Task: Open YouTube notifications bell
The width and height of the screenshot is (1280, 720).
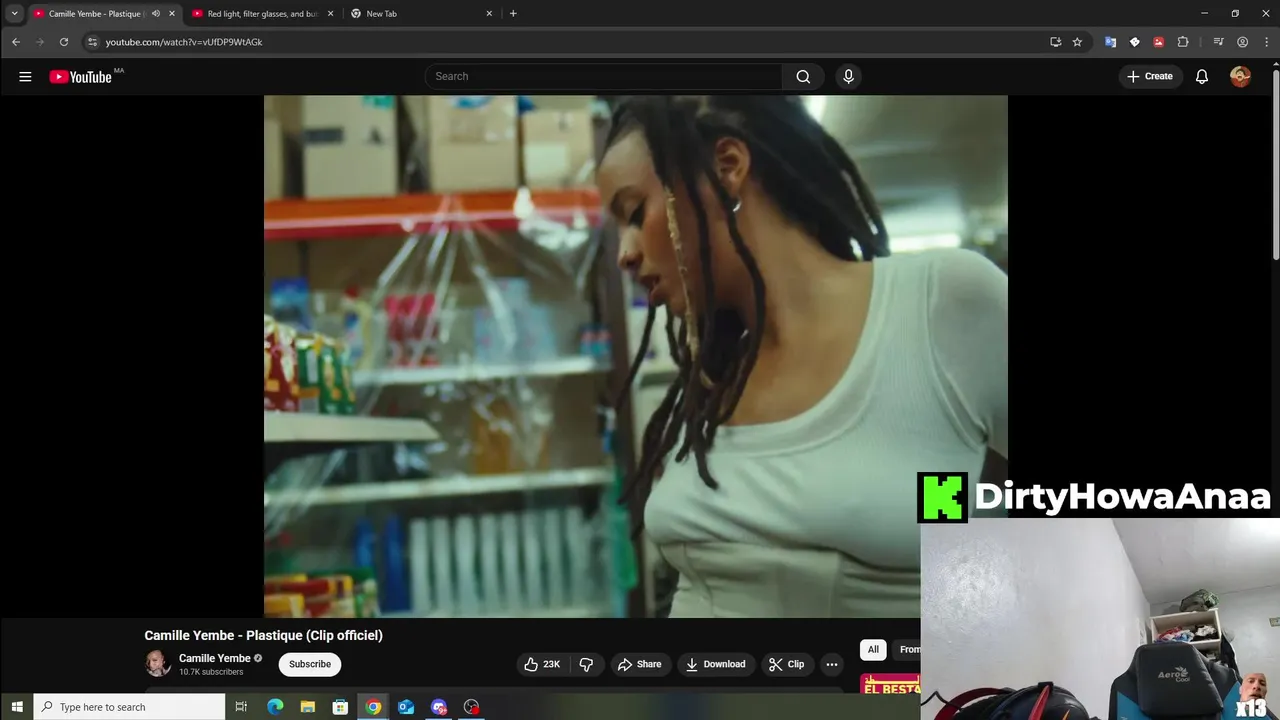Action: coord(1202,77)
